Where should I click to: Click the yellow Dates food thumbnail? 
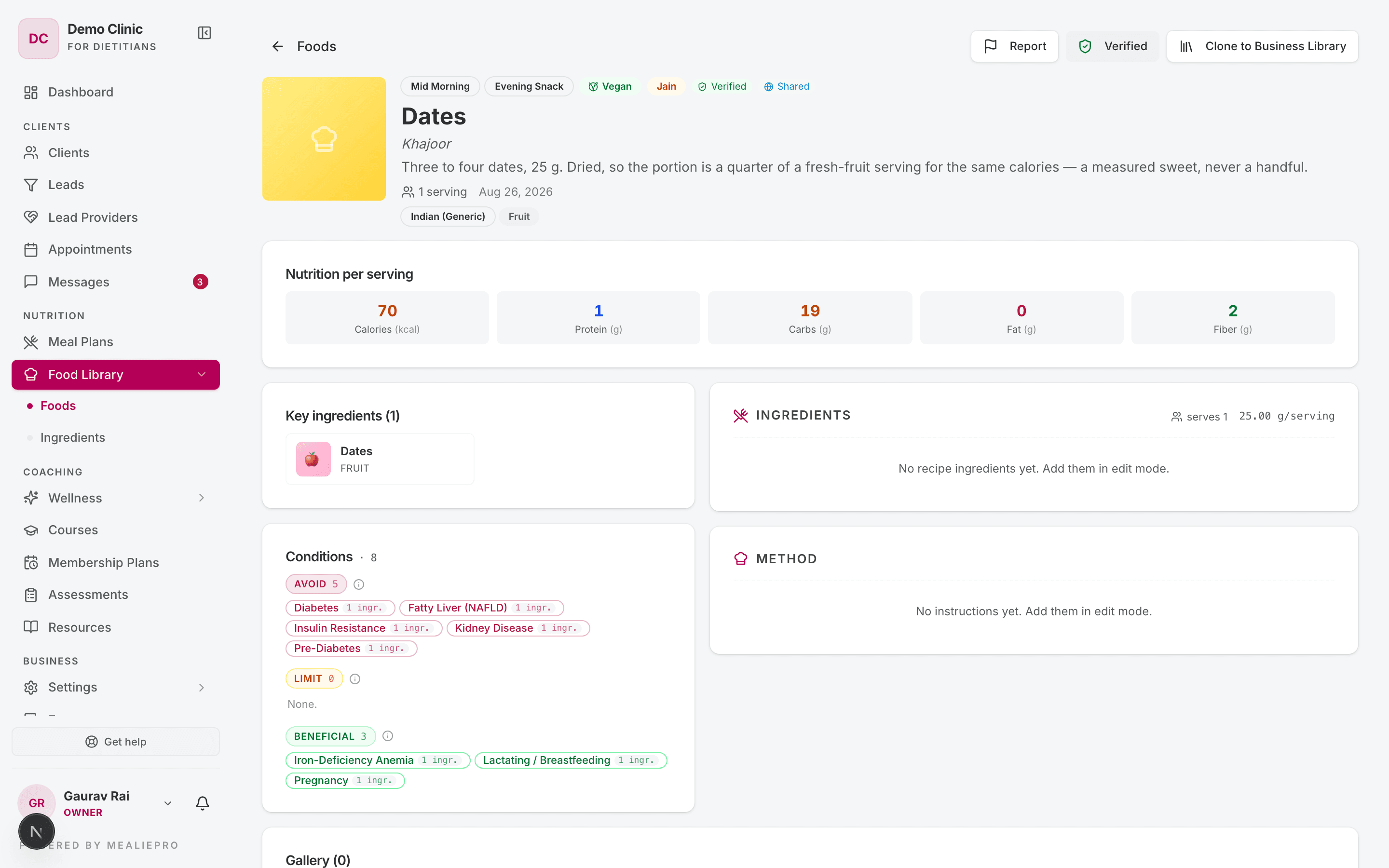324,139
